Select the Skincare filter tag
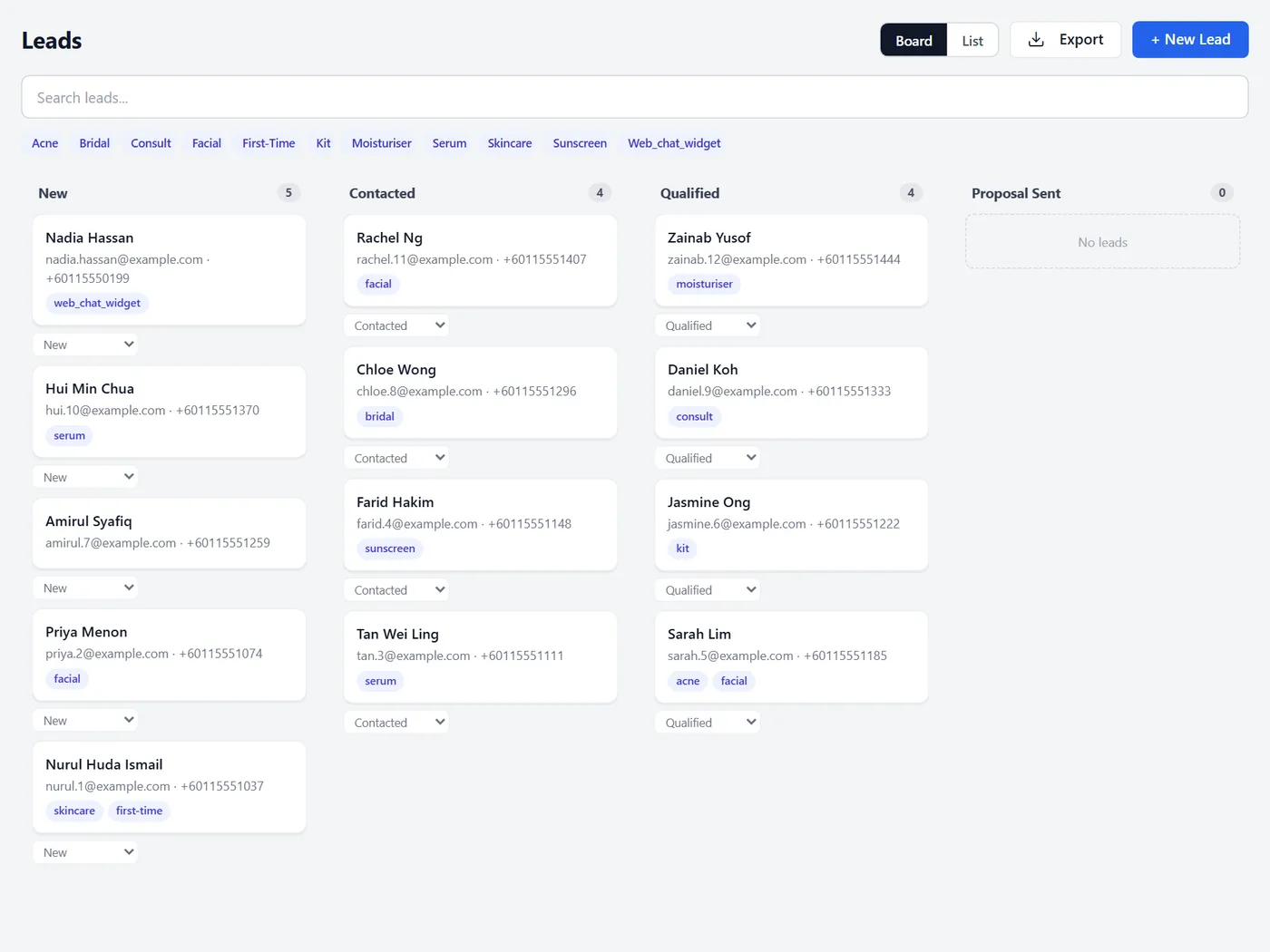 coord(510,143)
